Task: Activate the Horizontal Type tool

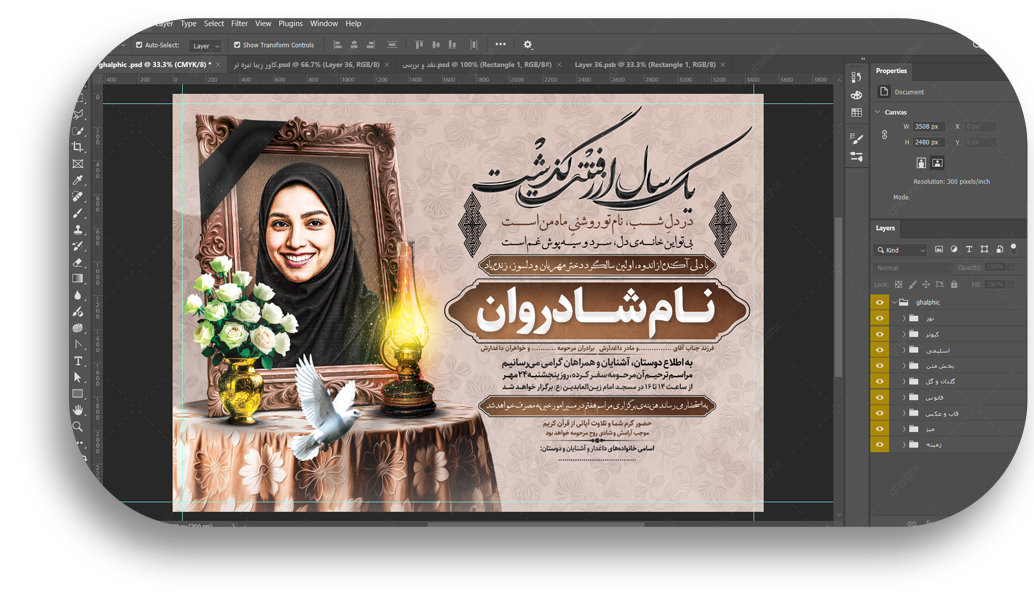Action: pos(78,361)
